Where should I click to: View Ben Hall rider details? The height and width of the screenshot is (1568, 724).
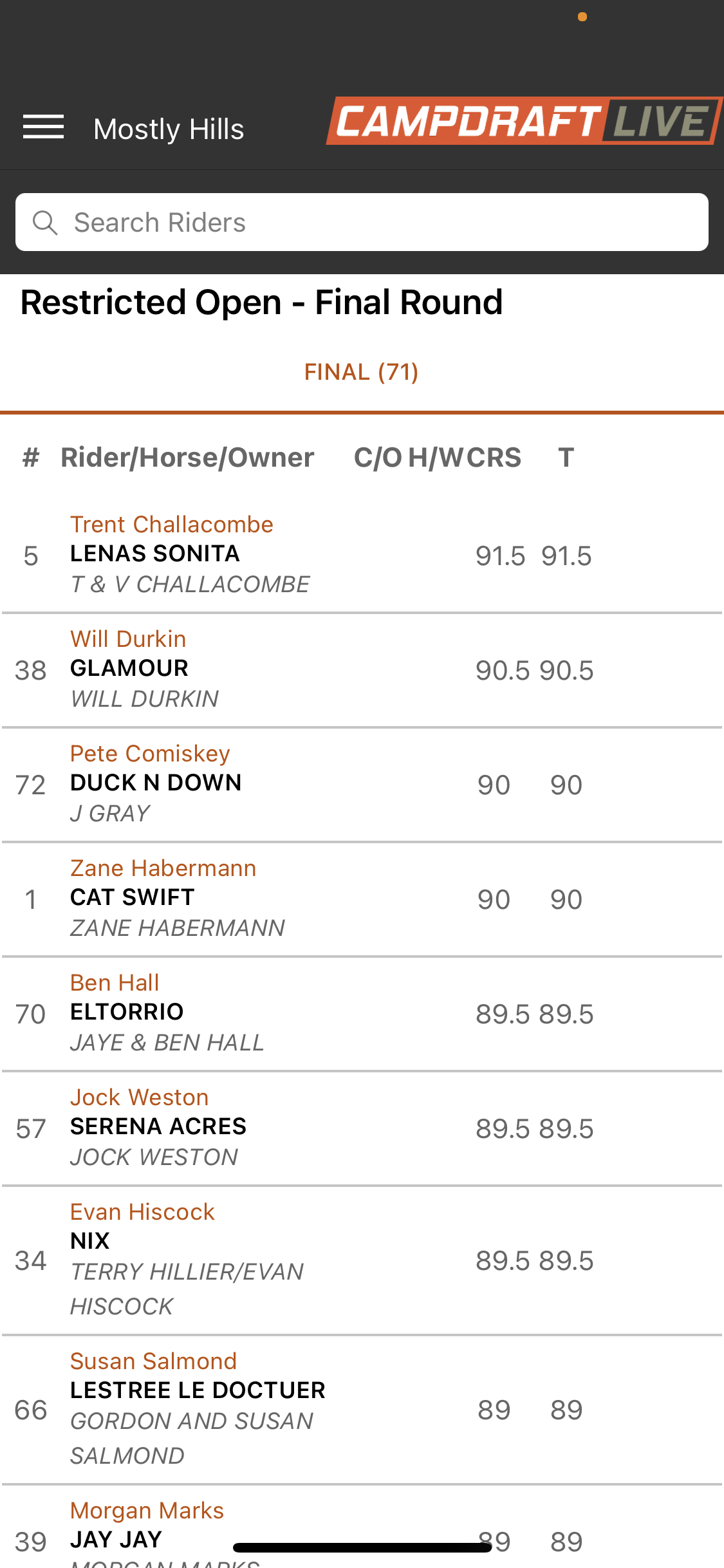point(115,983)
